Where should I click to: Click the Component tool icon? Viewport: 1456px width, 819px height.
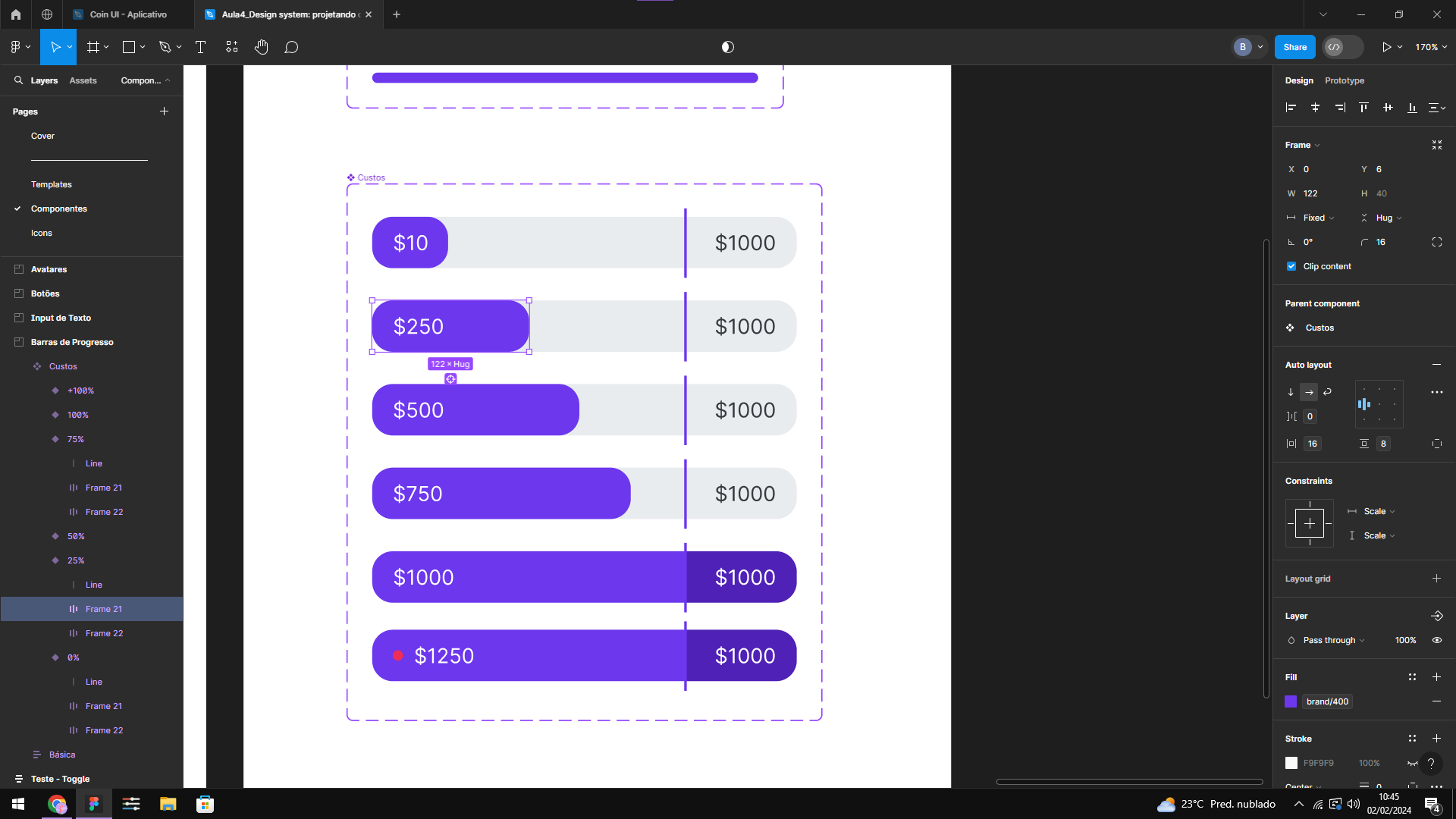tap(231, 47)
